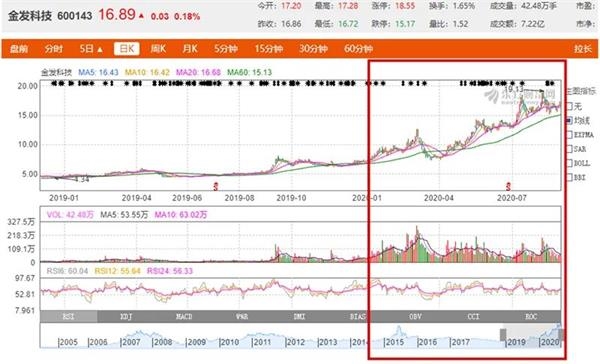Screen dimensions: 600x364
Task: Enable the SAR main indicator checkbox
Action: (569, 149)
